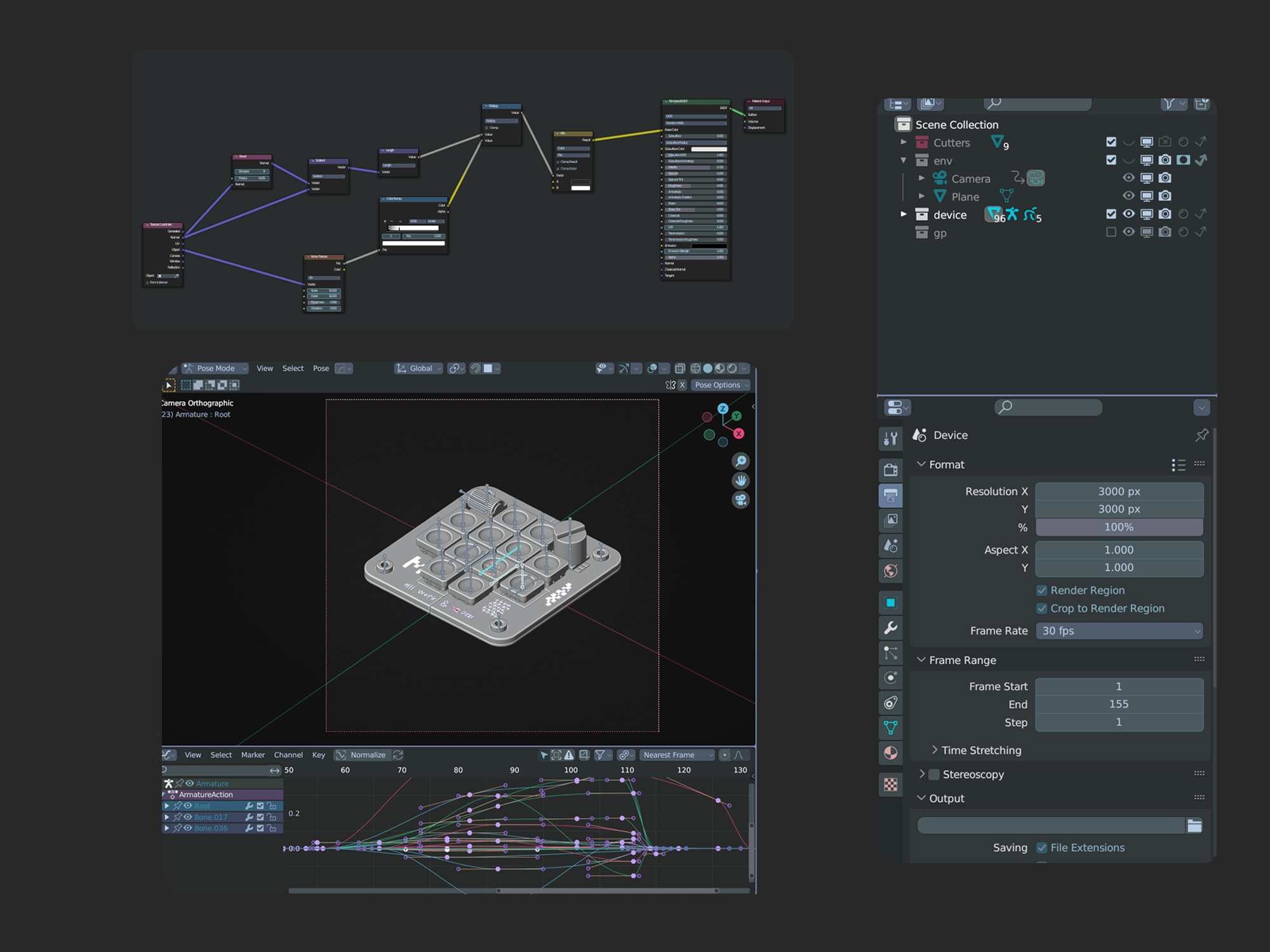This screenshot has height=952, width=1270.
Task: Hide the Plane object with its eye toggle
Action: [x=1128, y=196]
